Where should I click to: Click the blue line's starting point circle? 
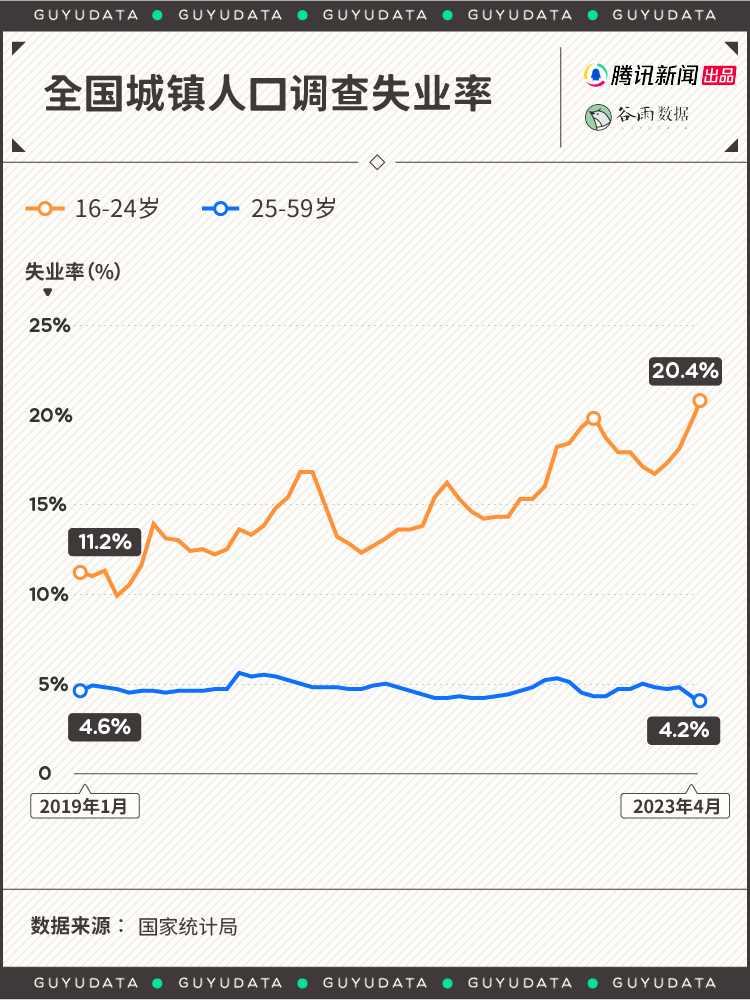click(x=80, y=690)
